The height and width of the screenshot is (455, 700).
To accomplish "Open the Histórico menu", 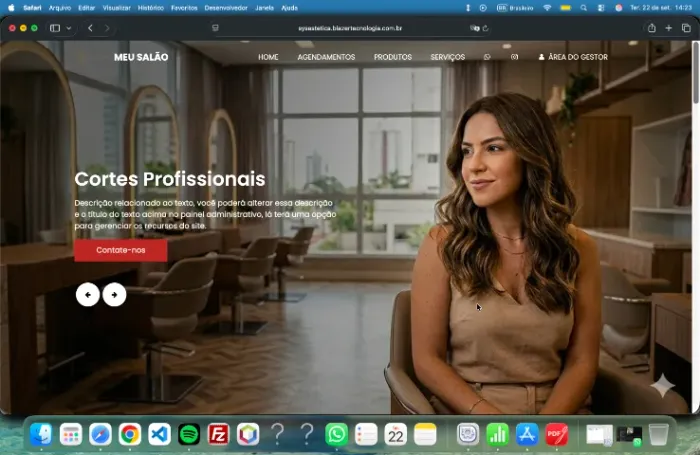I will pos(151,8).
